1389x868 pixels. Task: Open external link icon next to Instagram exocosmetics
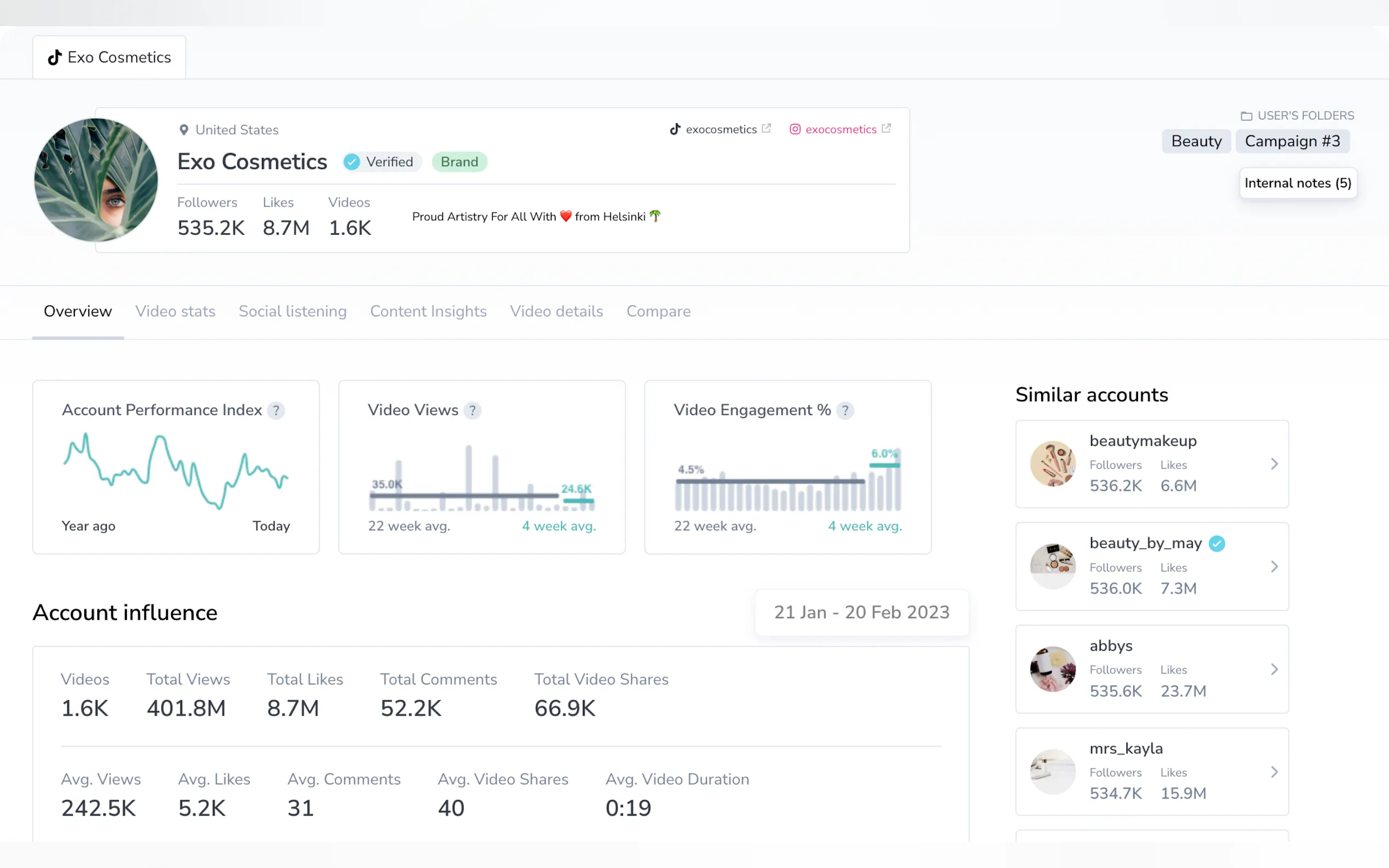(886, 128)
